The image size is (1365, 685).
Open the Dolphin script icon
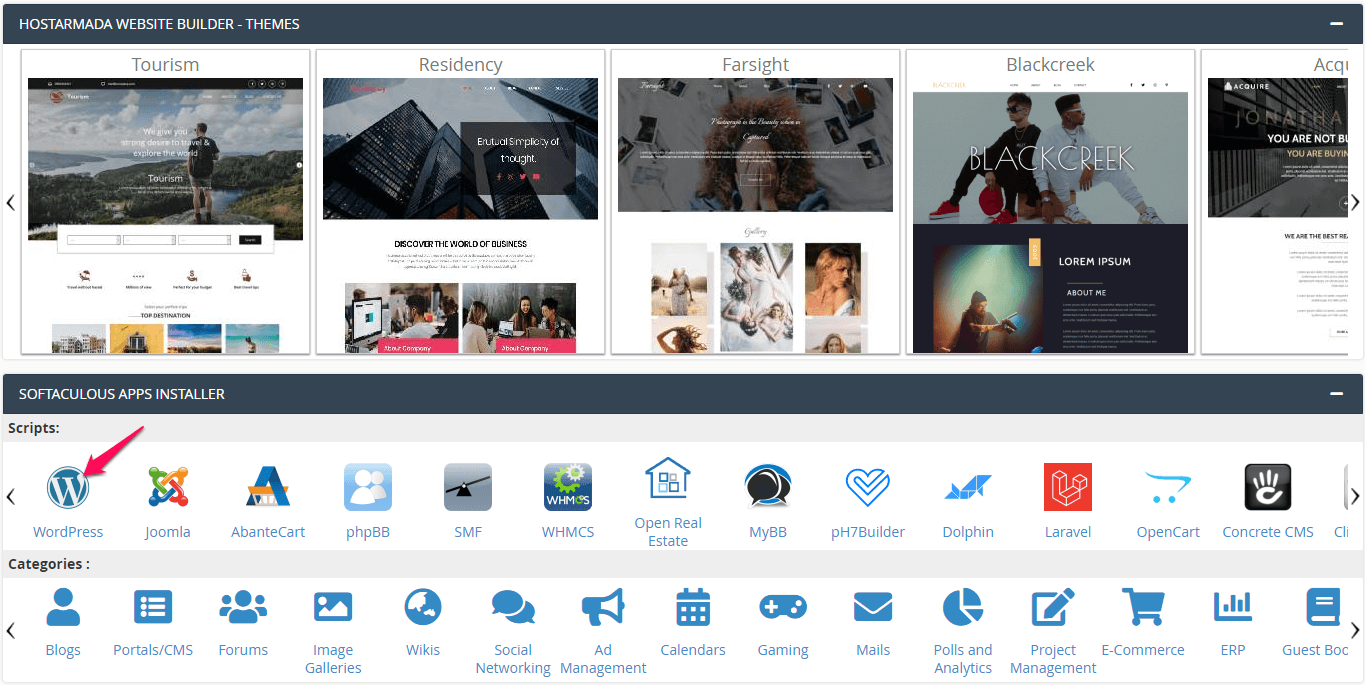968,487
